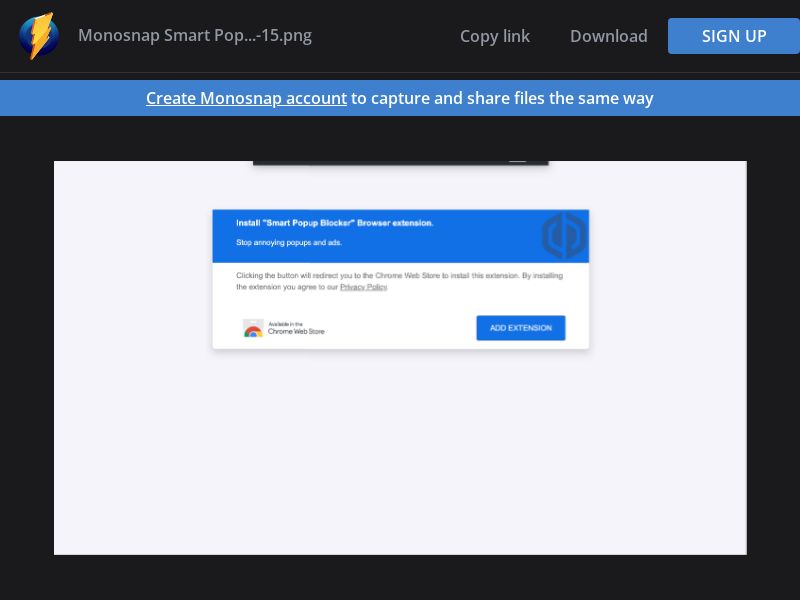This screenshot has height=600, width=800.
Task: Choose the Download option
Action: pos(608,36)
